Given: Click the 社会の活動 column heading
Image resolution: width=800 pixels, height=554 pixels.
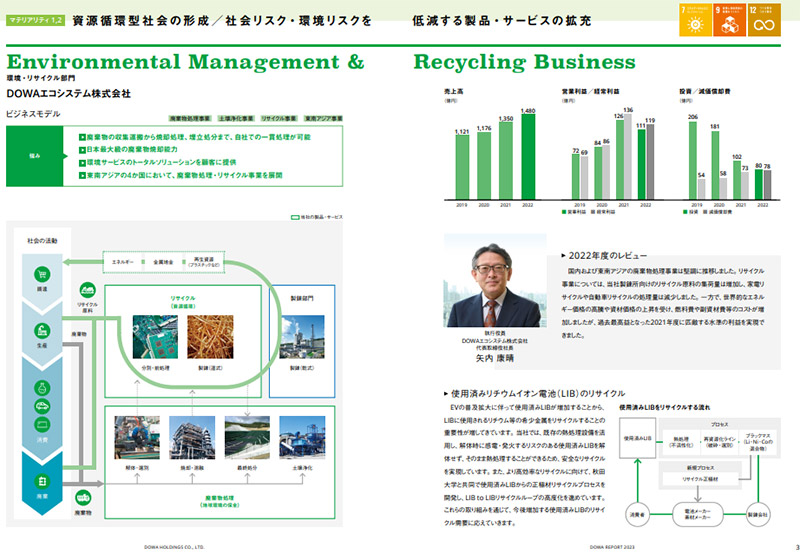Looking at the screenshot, I should (x=42, y=241).
